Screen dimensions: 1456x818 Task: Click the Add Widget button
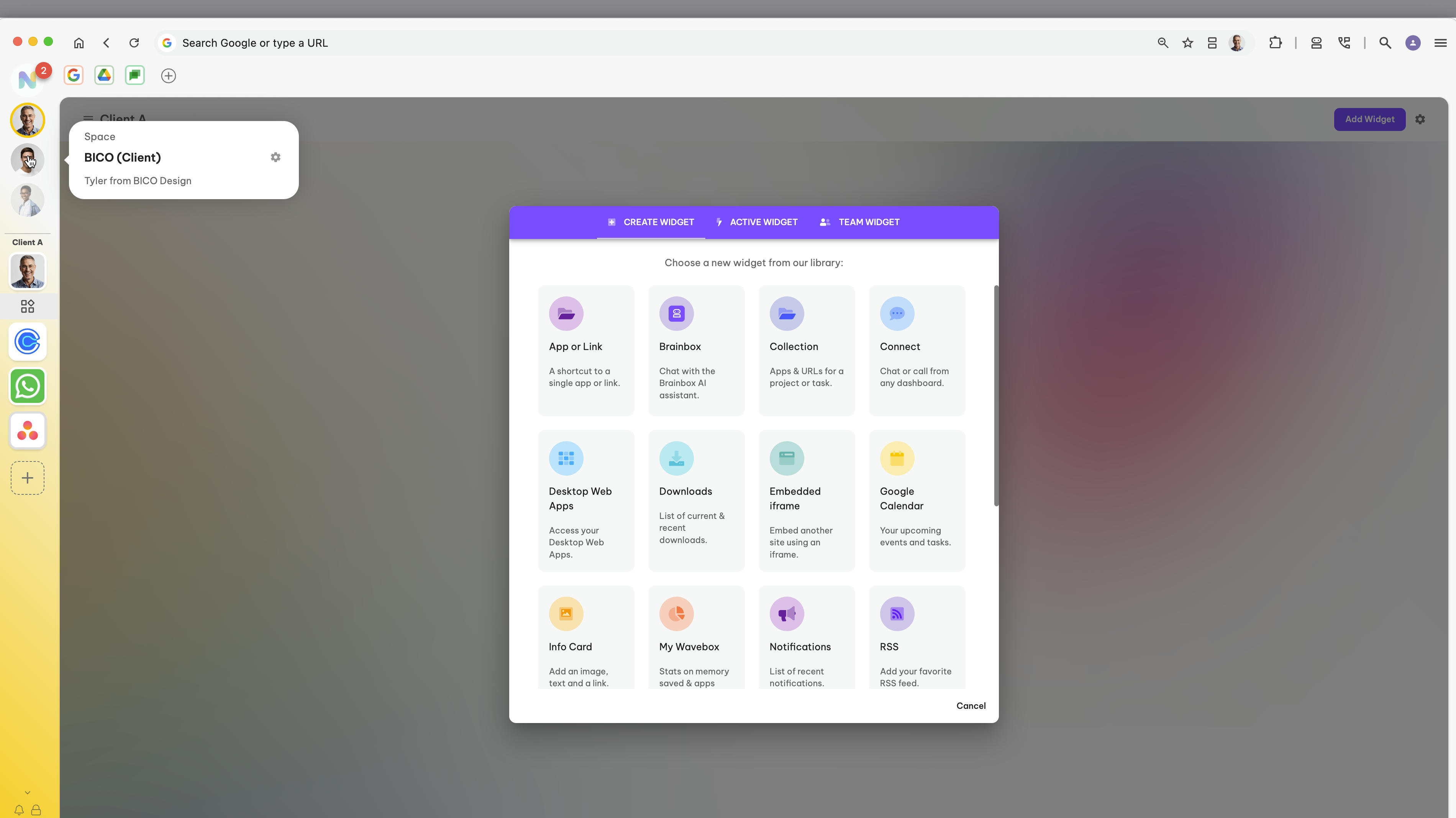[1369, 119]
